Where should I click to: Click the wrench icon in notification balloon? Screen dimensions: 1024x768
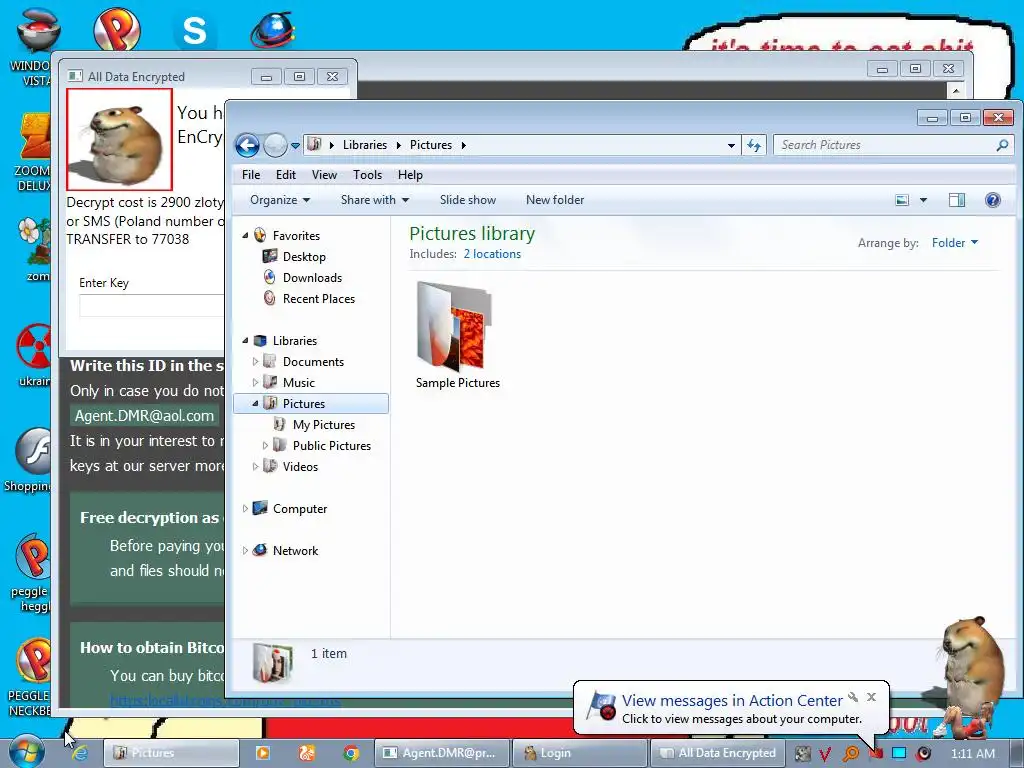[853, 697]
